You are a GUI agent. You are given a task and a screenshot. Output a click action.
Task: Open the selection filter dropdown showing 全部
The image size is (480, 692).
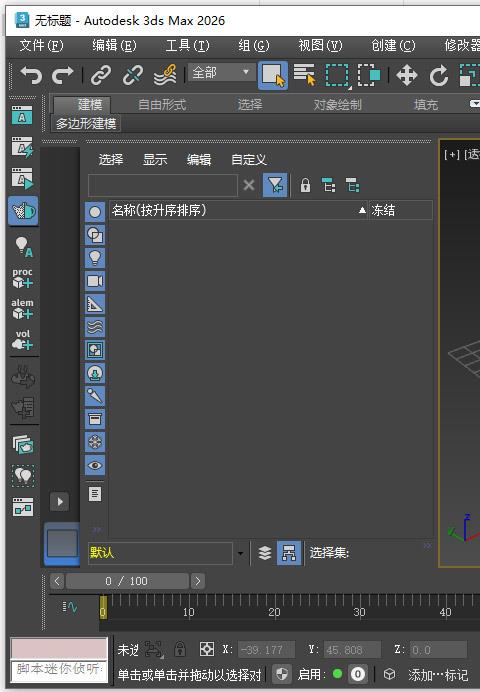(x=221, y=72)
